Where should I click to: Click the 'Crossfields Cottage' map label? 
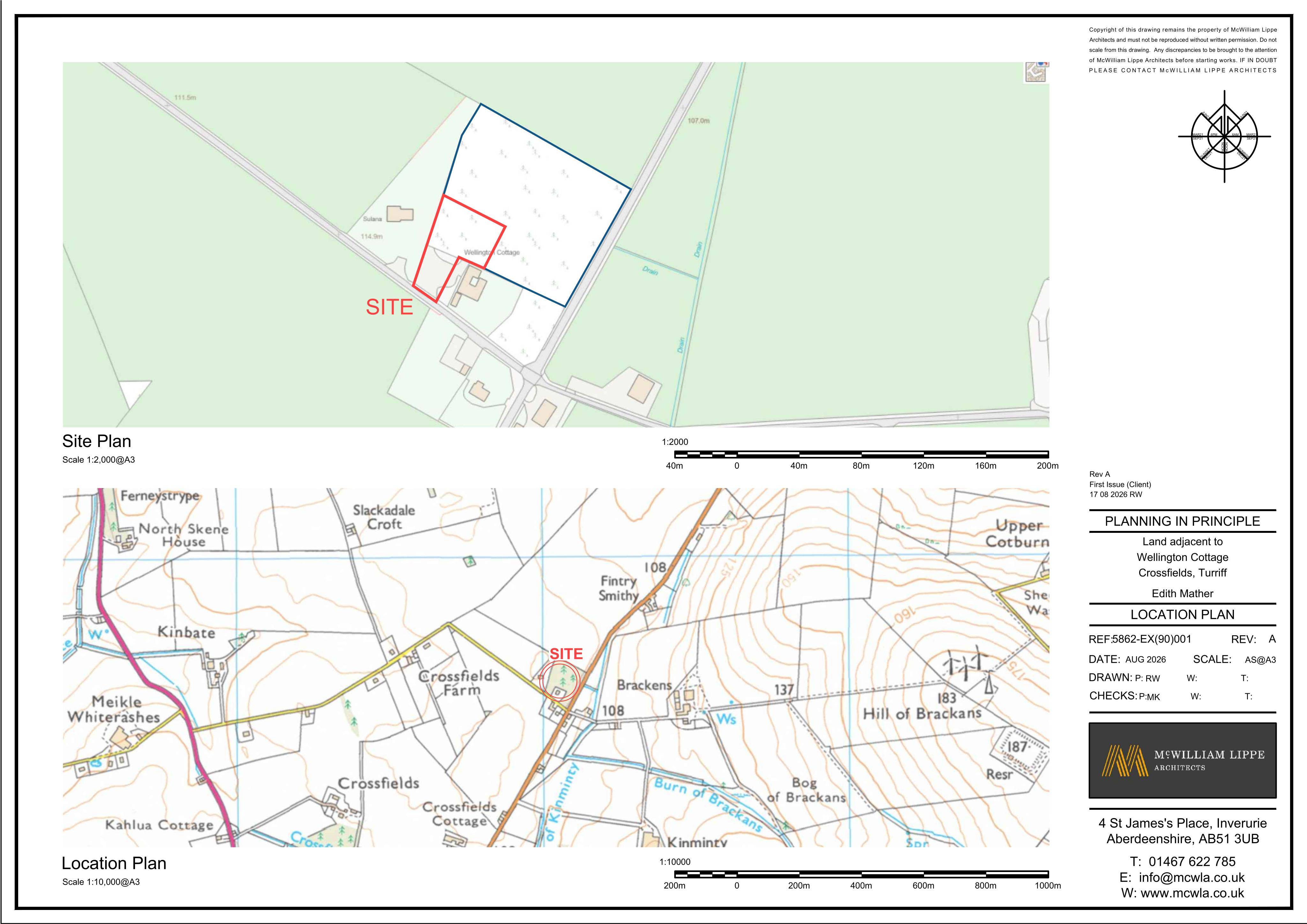[x=459, y=814]
